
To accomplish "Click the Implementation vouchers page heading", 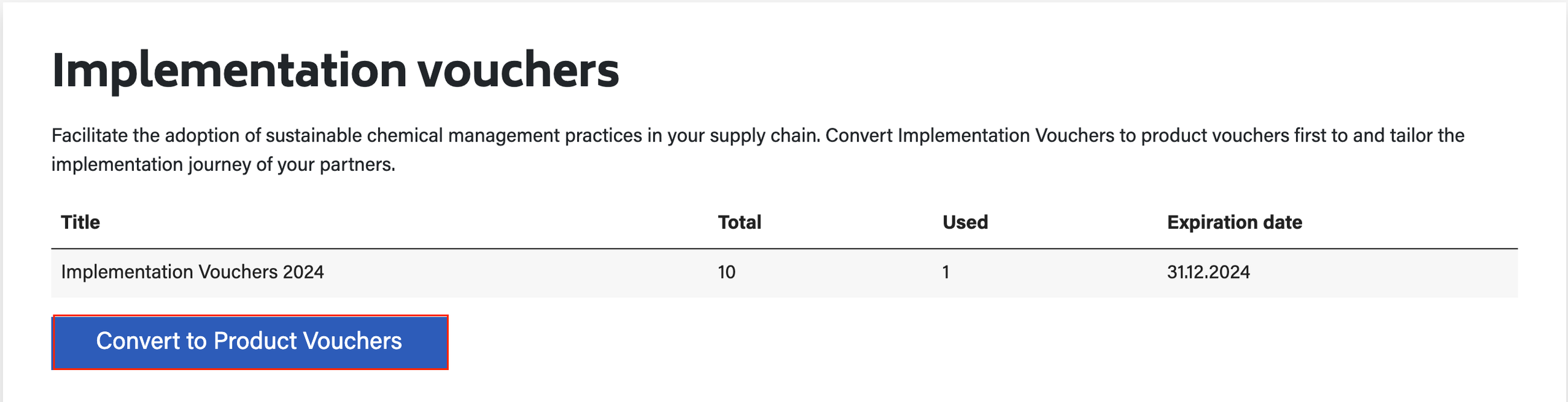I will (335, 72).
